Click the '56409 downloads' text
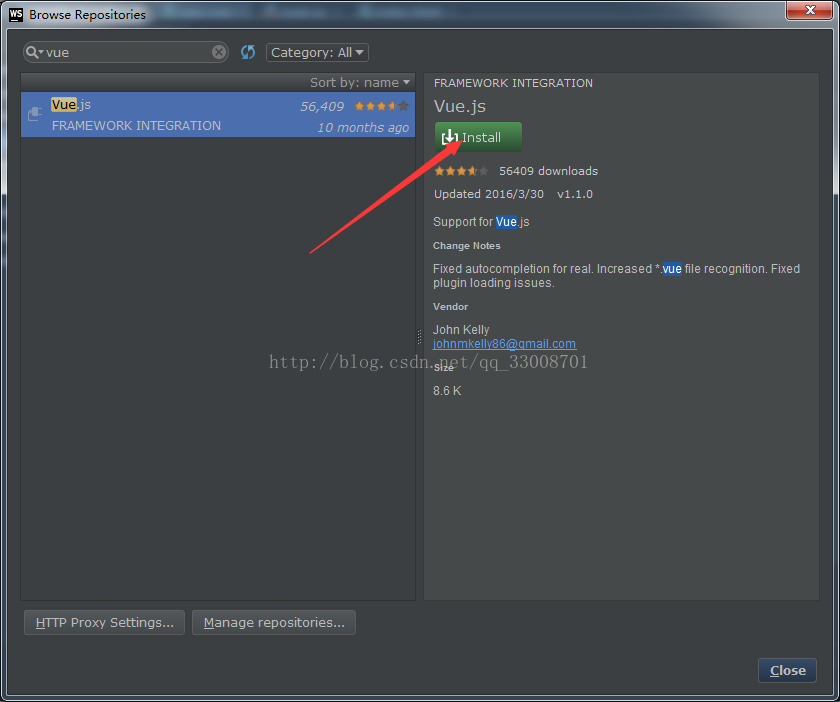 [x=549, y=171]
